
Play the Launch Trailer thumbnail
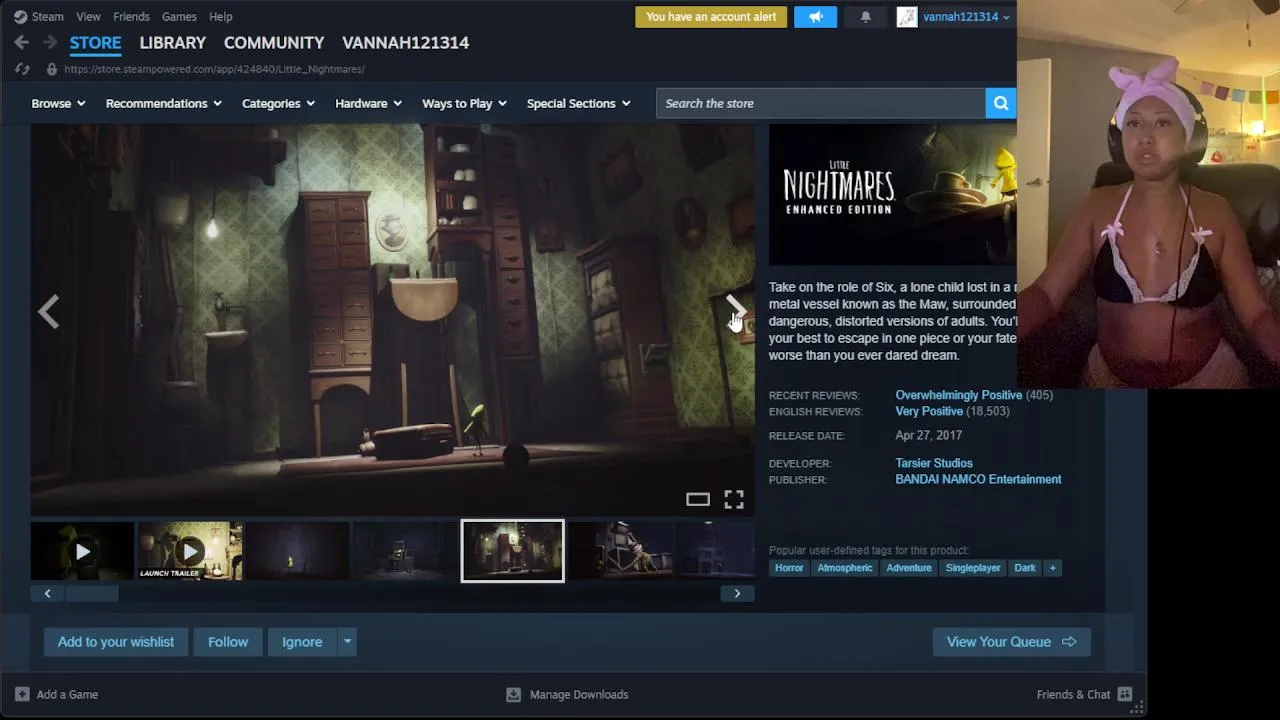(190, 551)
